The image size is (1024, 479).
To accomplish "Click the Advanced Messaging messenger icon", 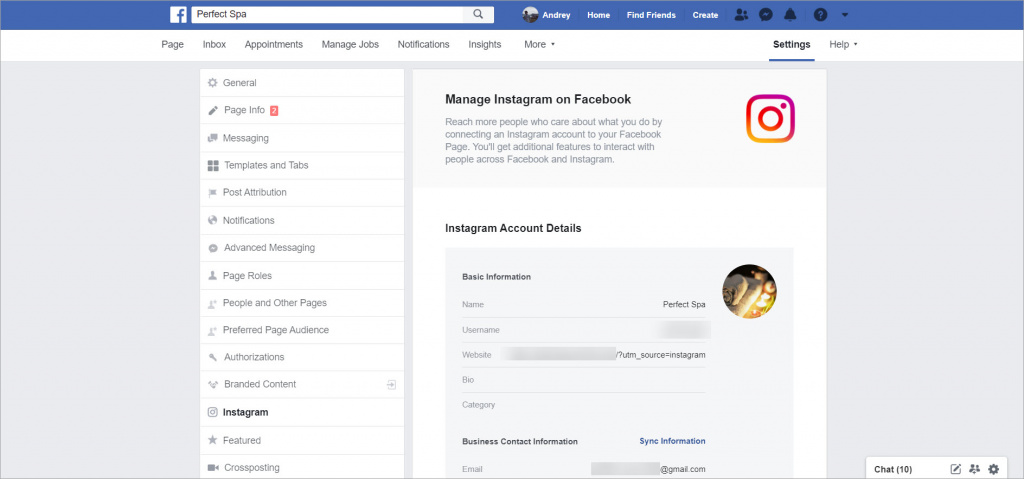I will pos(212,248).
